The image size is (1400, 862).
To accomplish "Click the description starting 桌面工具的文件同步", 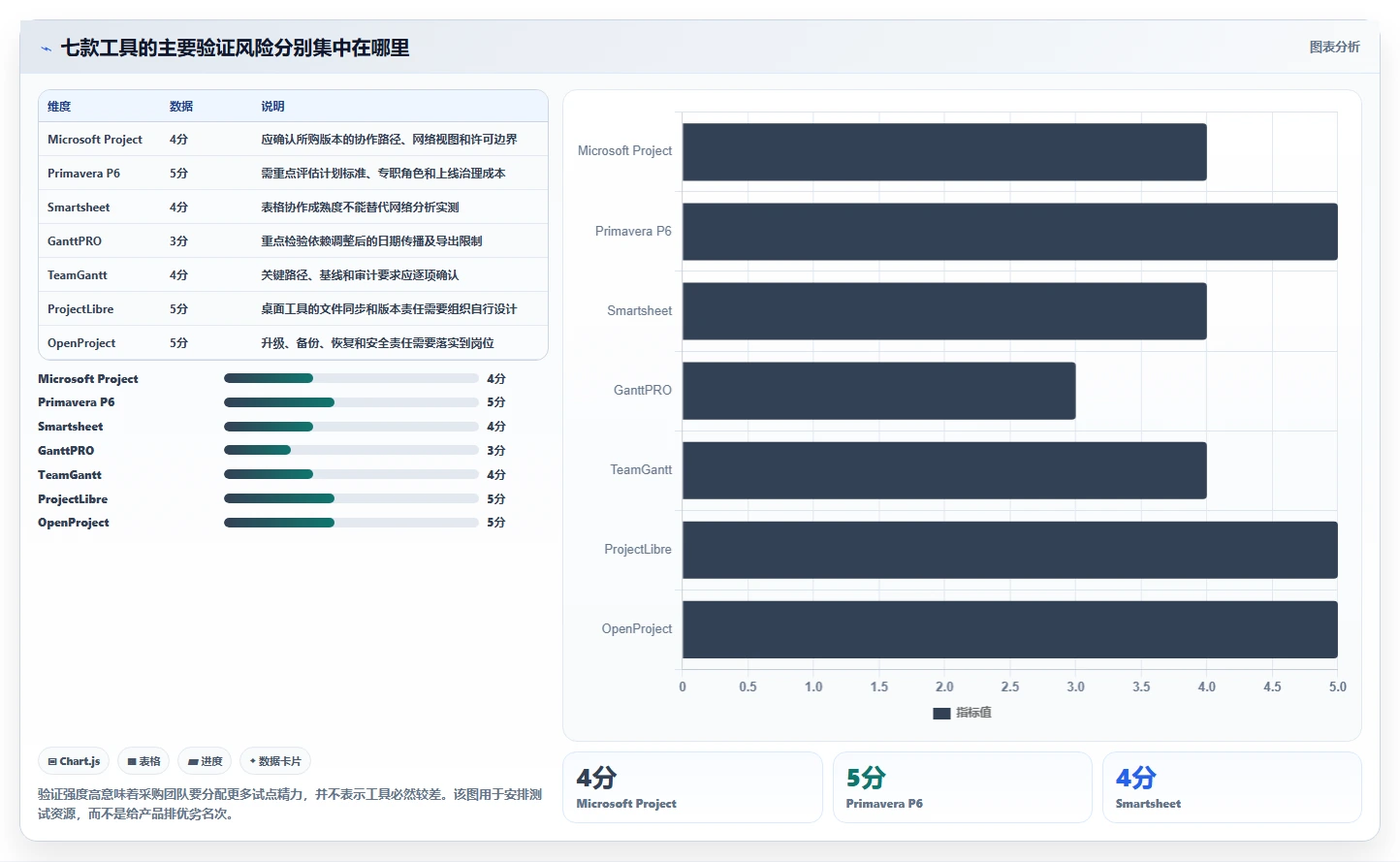I will point(389,309).
